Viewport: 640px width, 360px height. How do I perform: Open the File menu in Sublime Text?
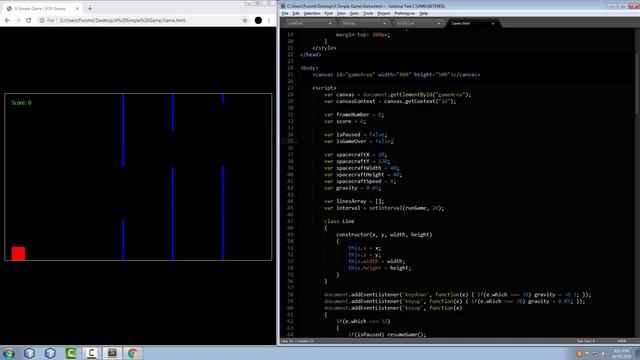coord(285,13)
